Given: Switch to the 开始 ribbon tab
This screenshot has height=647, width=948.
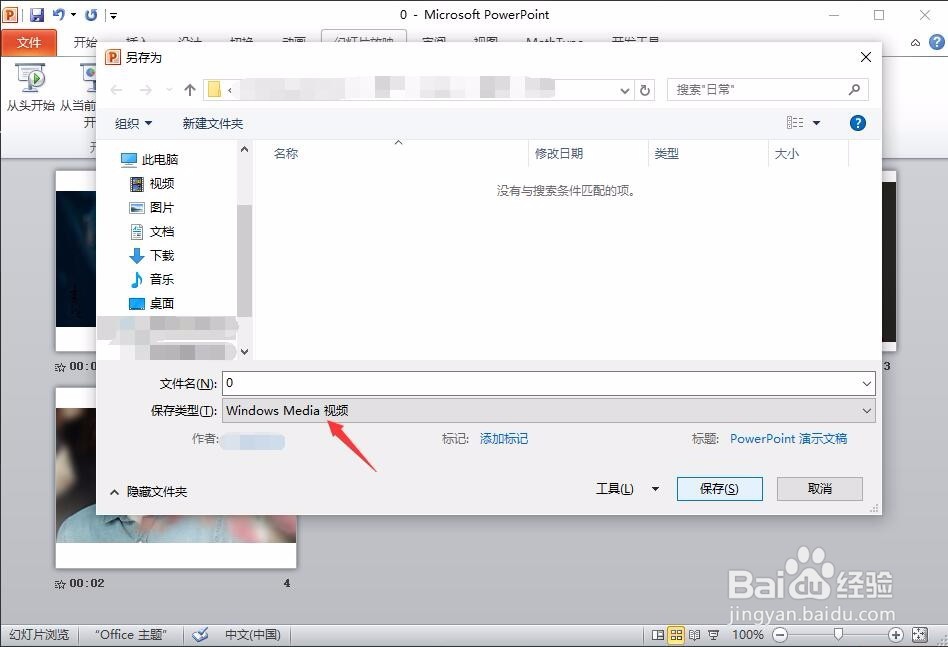Looking at the screenshot, I should point(85,42).
